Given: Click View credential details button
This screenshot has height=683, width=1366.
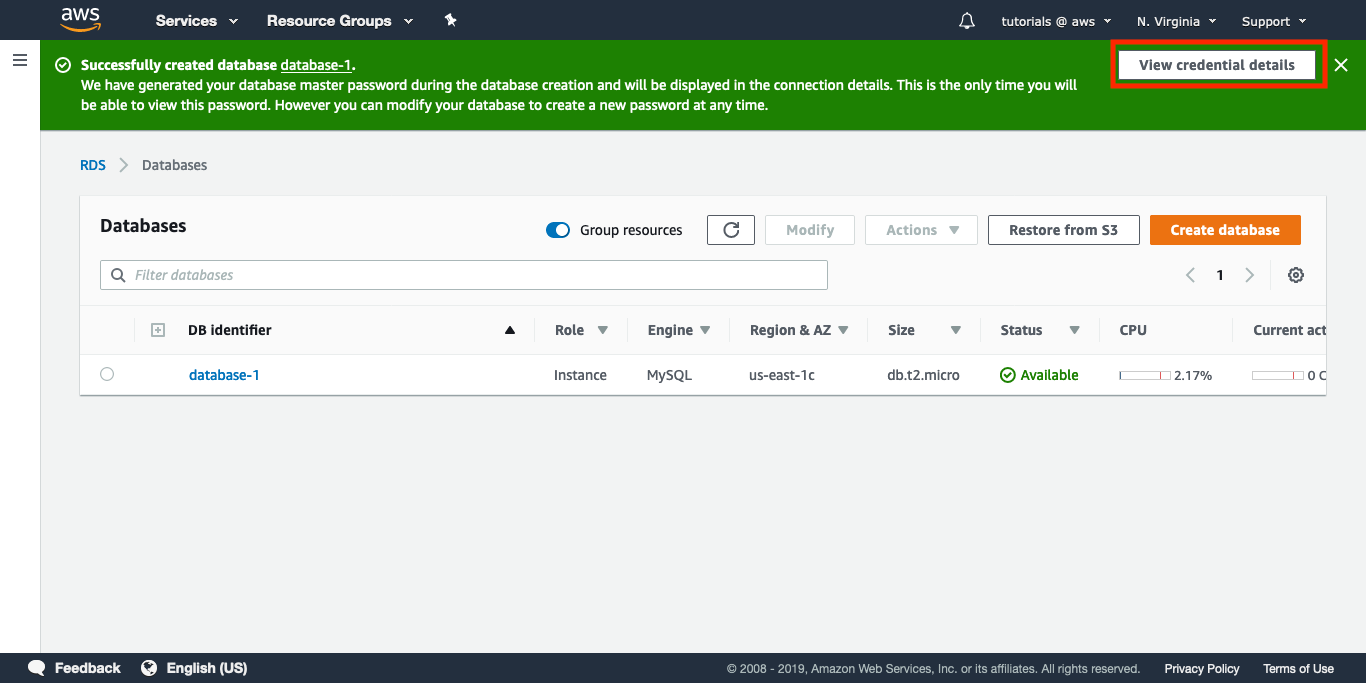Looking at the screenshot, I should coord(1216,65).
